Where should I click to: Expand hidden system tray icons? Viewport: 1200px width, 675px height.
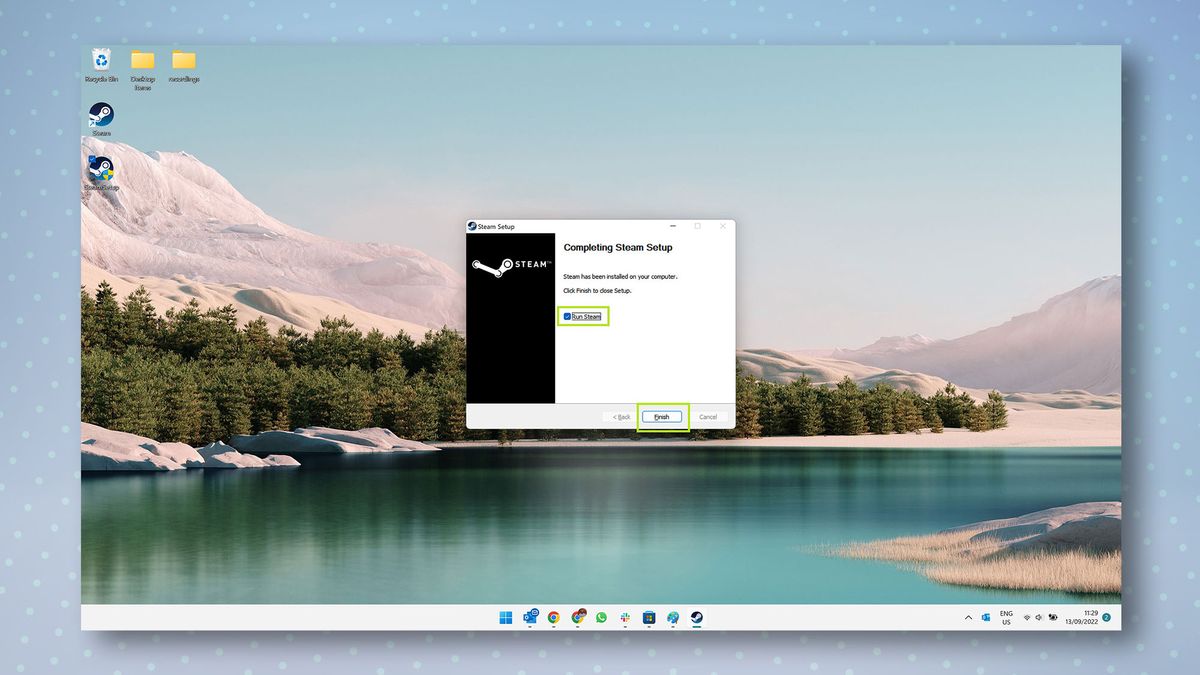[x=967, y=617]
